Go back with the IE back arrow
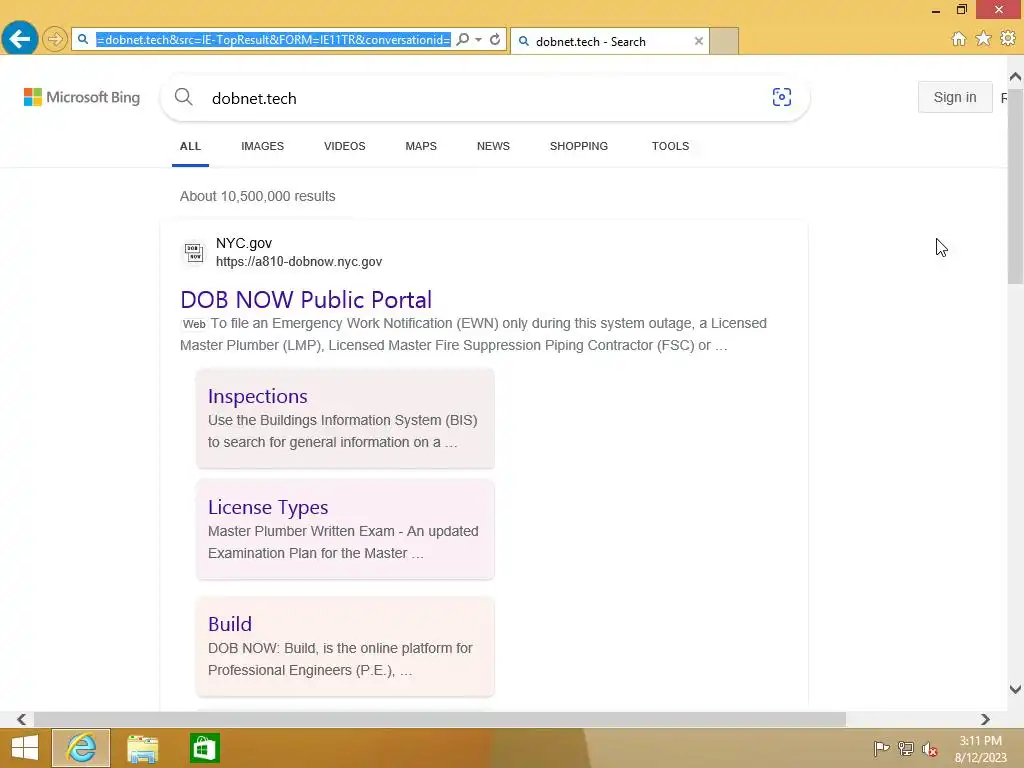The height and width of the screenshot is (768, 1024). pos(20,39)
